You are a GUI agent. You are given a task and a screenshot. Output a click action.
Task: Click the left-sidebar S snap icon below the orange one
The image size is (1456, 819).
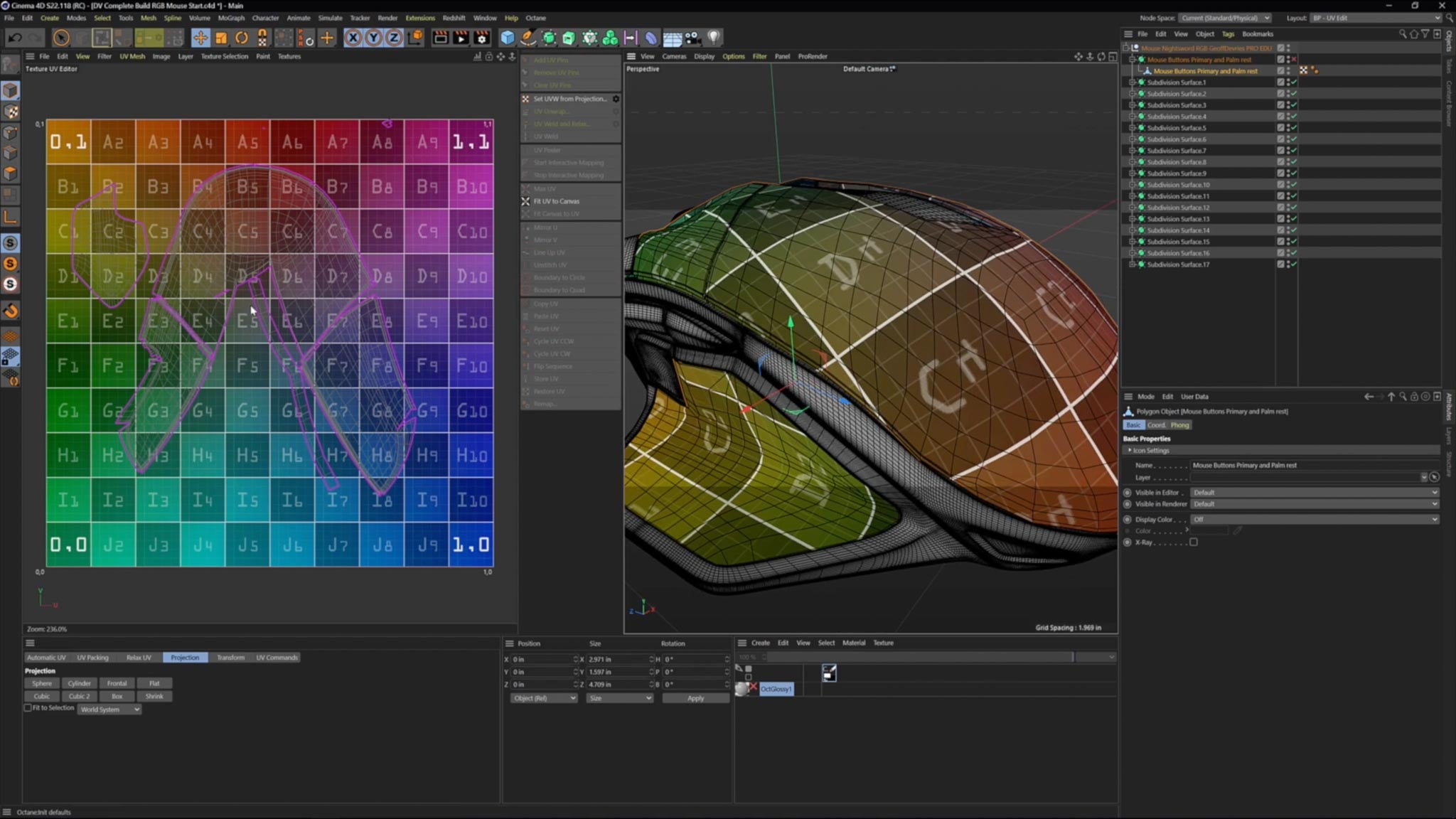(11, 284)
